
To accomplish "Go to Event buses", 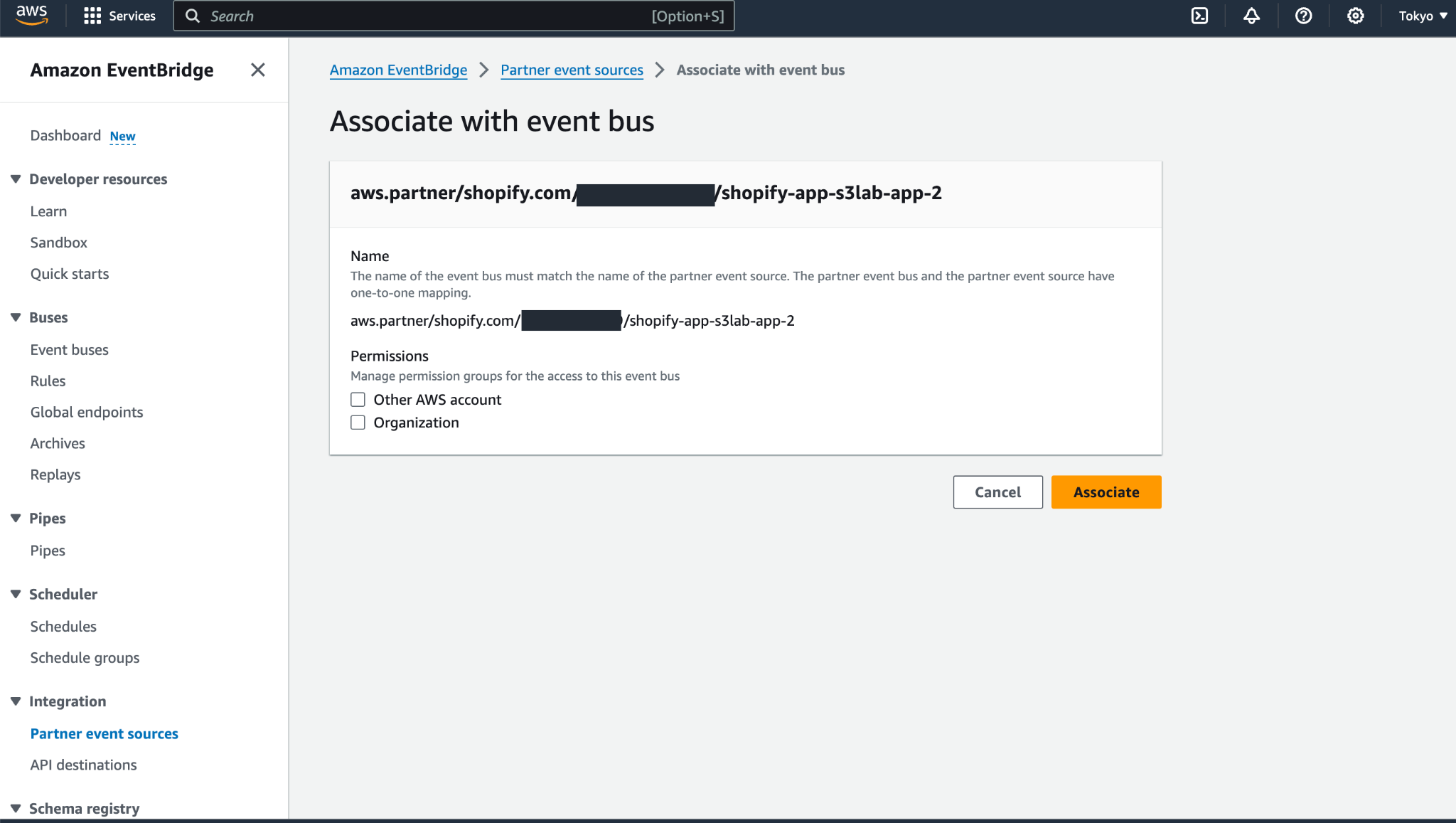I will click(70, 350).
